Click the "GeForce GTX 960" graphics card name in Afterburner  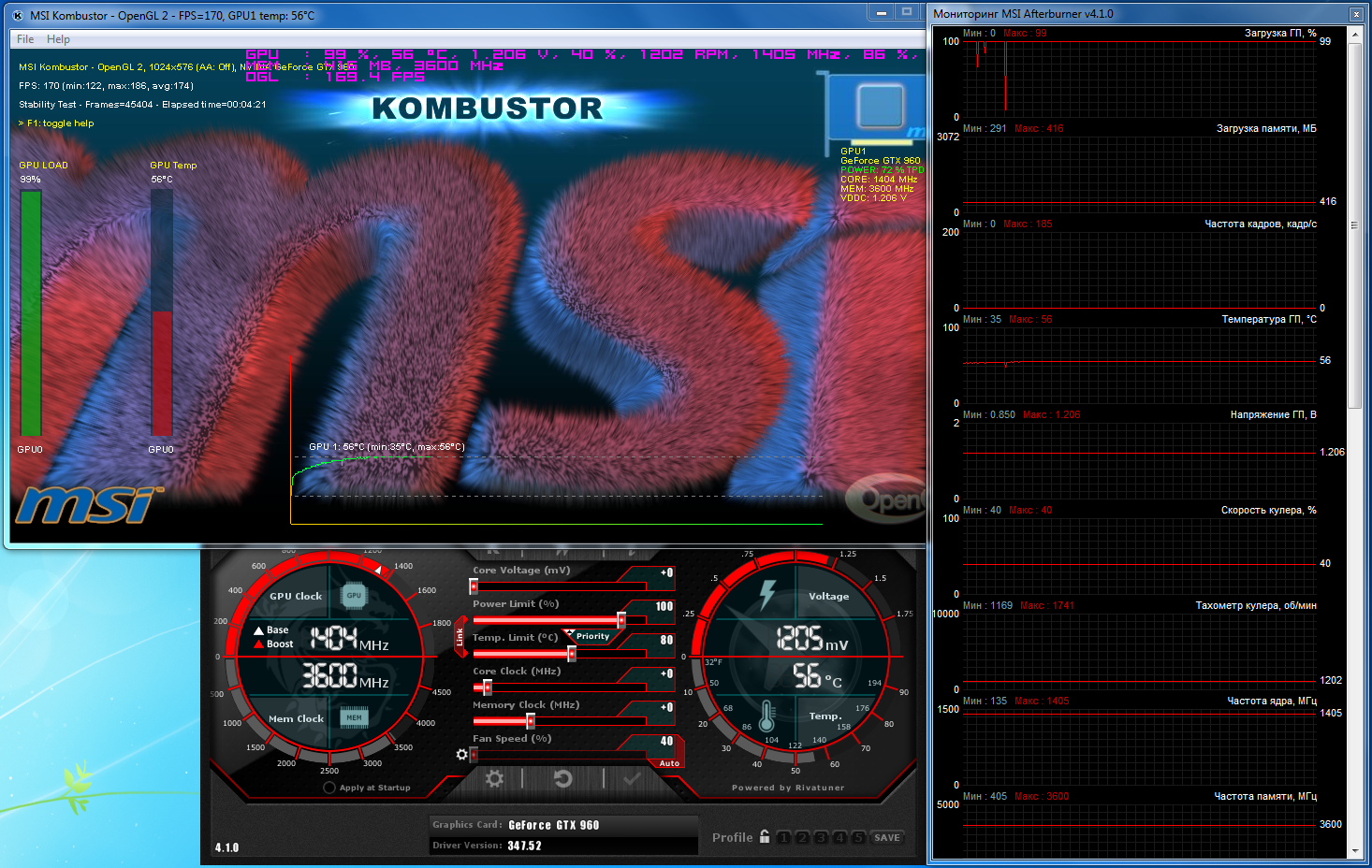pos(554,825)
